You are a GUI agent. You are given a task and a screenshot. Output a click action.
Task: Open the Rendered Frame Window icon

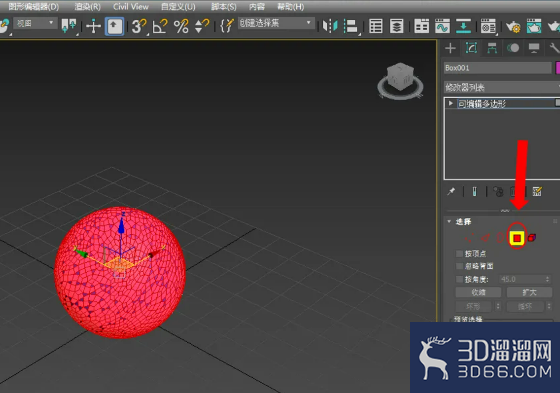[x=534, y=26]
